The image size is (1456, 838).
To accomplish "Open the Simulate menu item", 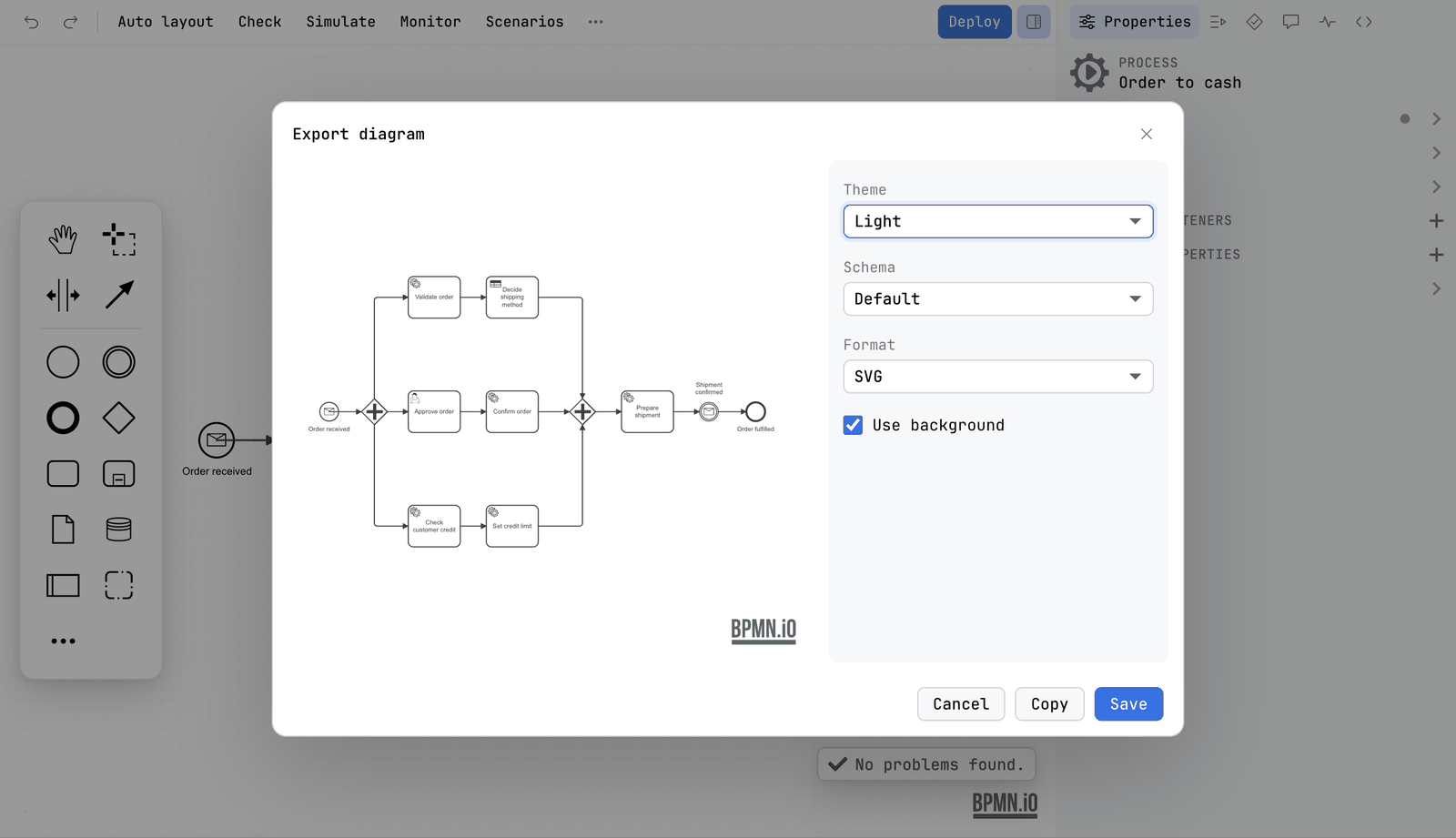I will pyautogui.click(x=340, y=22).
